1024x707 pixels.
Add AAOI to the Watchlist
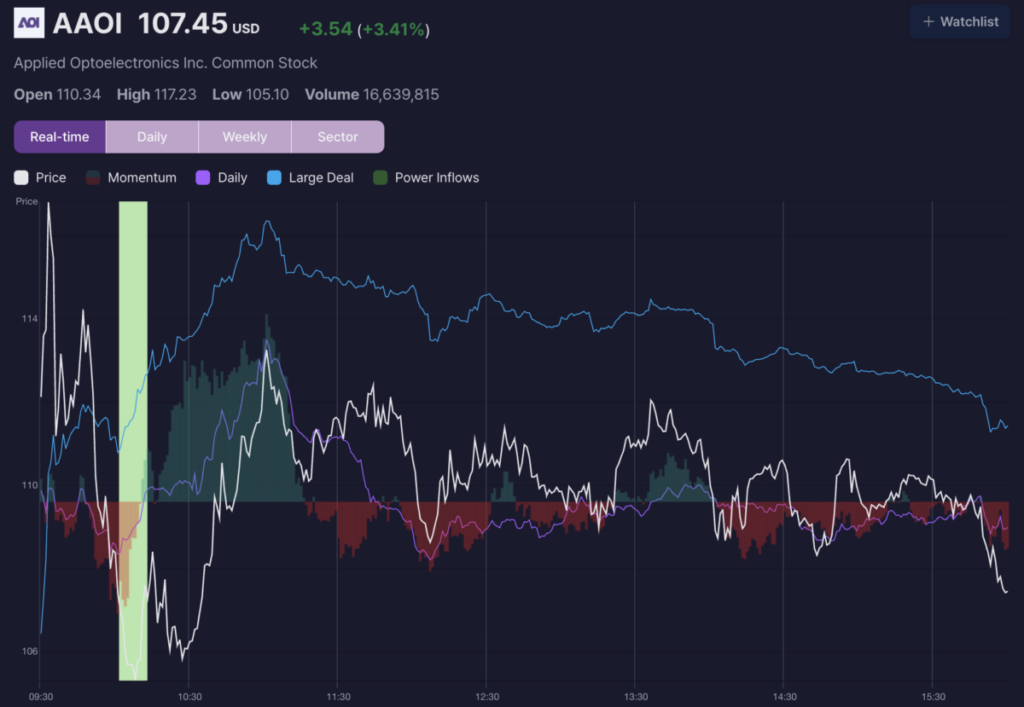[959, 22]
